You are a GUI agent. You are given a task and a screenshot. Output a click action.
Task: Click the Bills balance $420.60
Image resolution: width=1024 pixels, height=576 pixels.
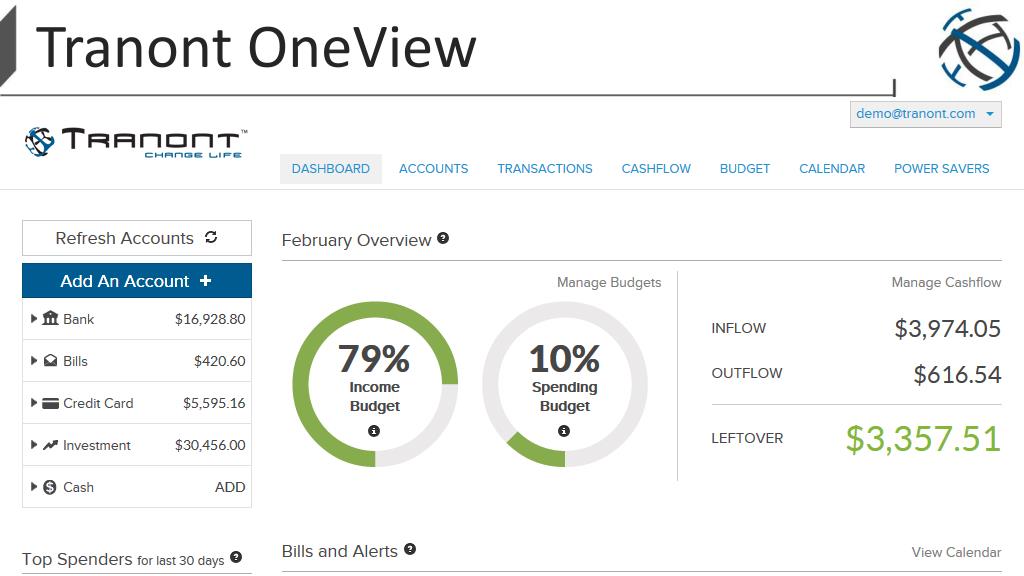(219, 361)
